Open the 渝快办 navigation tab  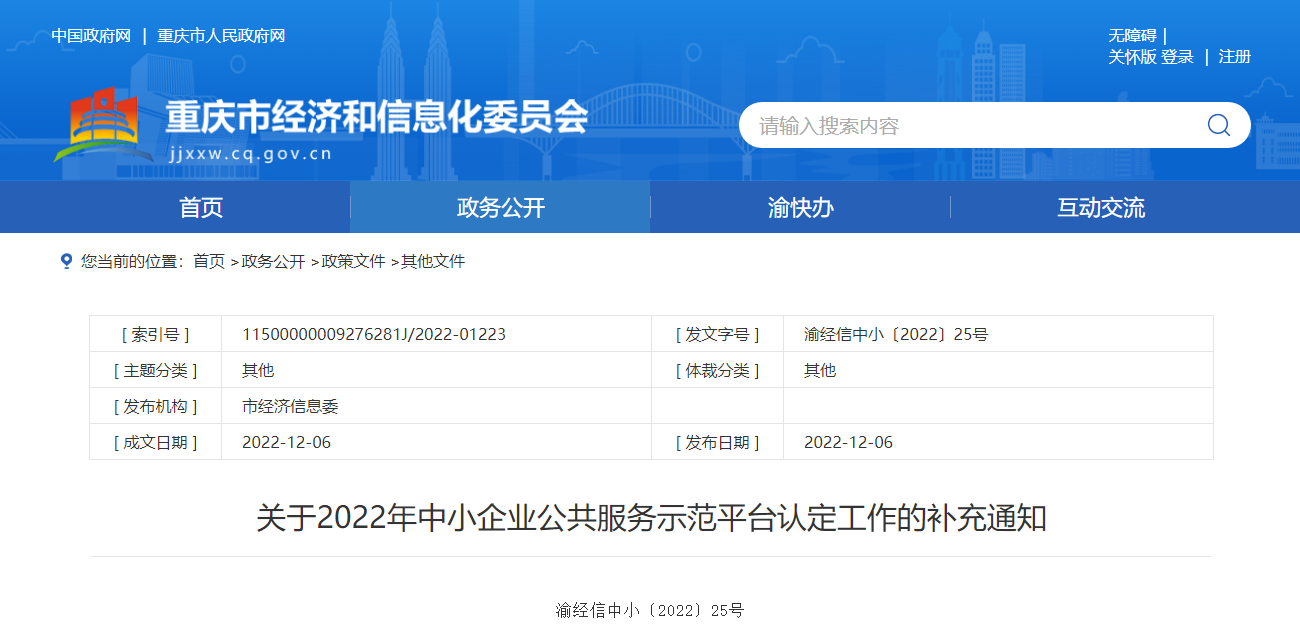(x=800, y=208)
